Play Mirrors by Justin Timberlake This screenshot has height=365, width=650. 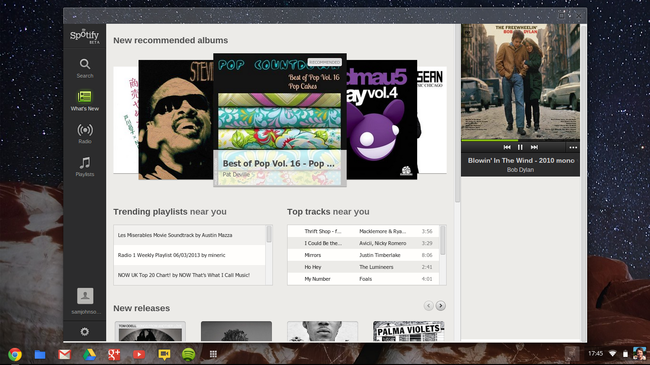click(x=363, y=255)
